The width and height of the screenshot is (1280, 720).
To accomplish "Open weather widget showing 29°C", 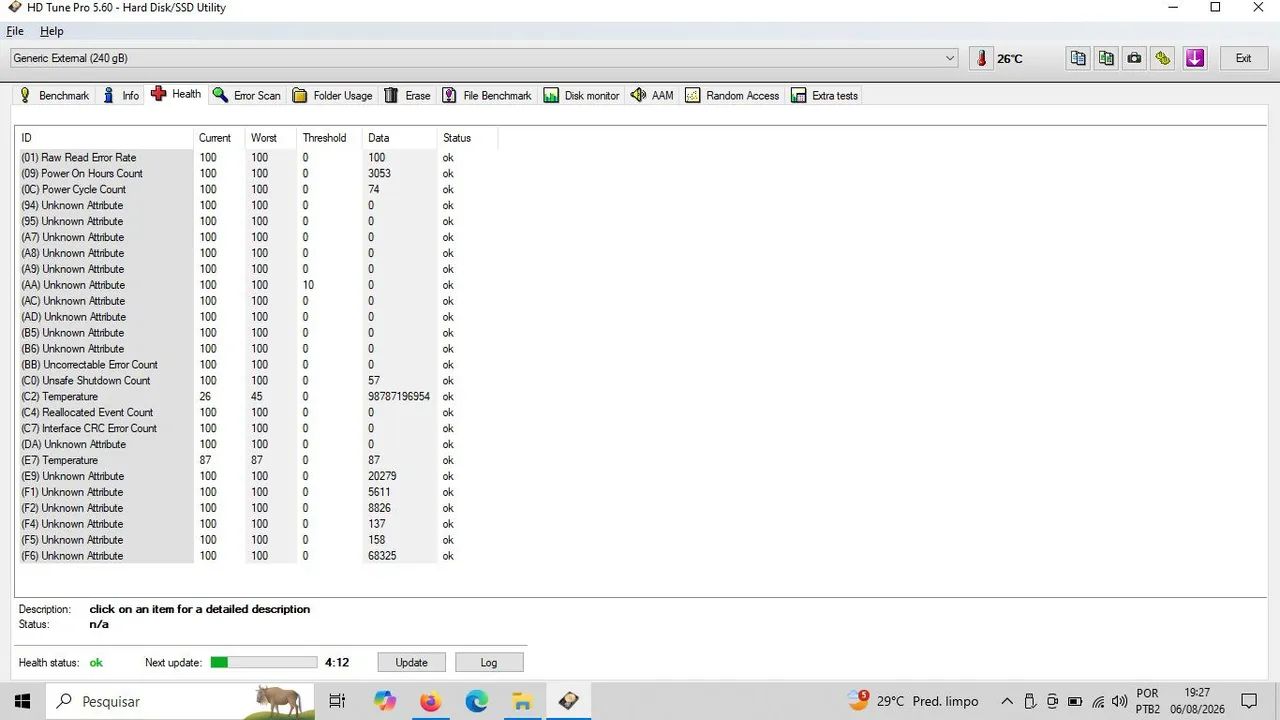I will [913, 701].
